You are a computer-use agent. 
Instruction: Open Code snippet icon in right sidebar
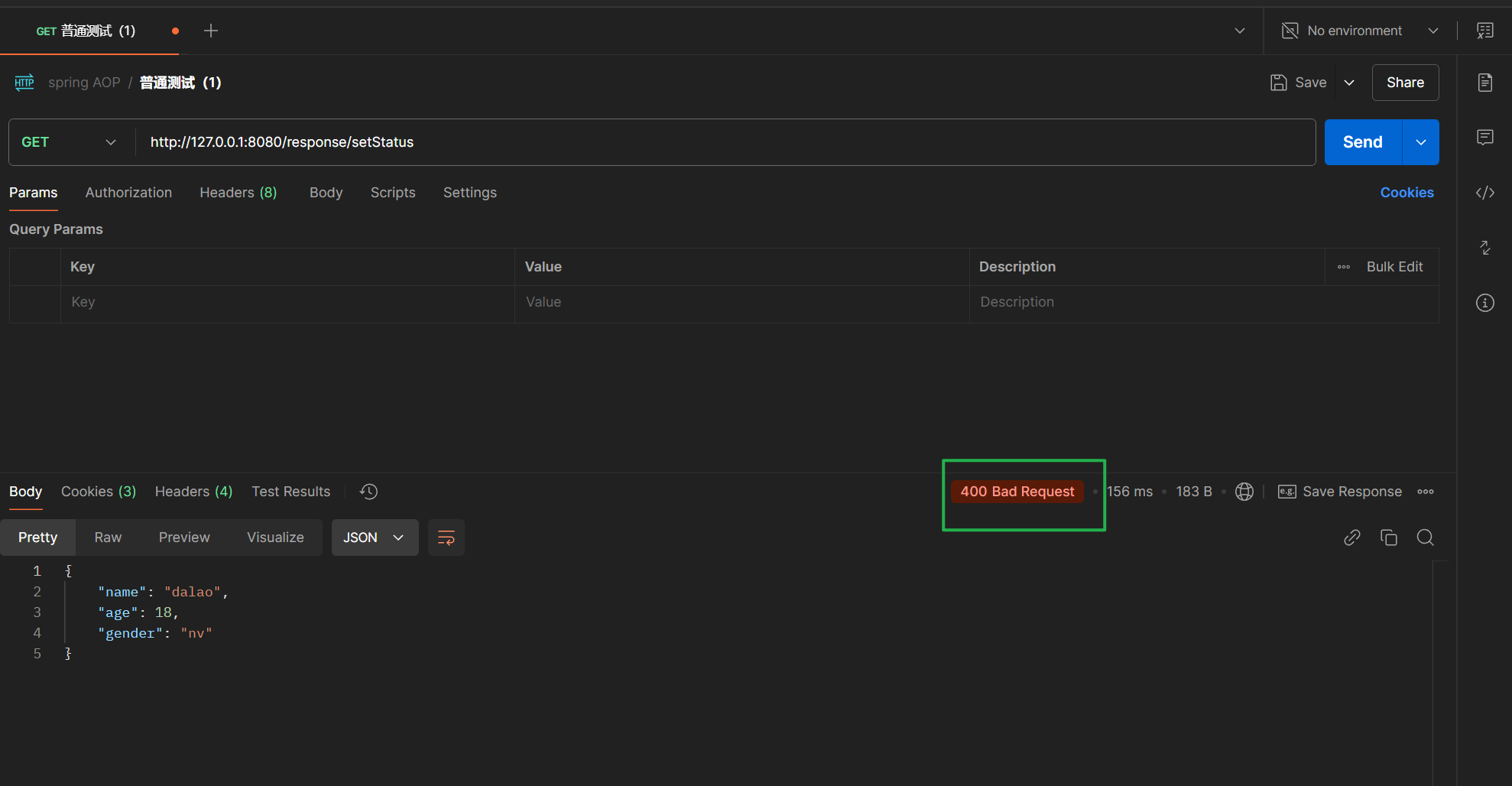click(1484, 193)
